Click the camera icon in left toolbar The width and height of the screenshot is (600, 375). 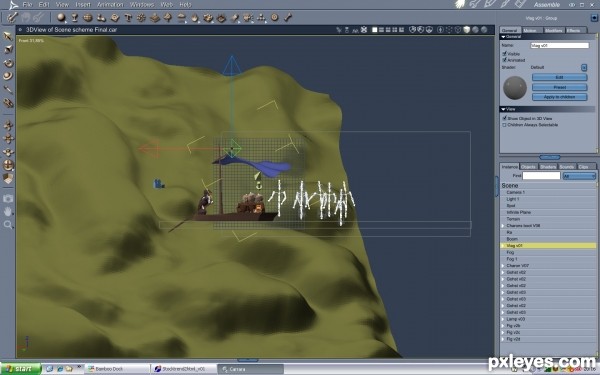(8, 198)
